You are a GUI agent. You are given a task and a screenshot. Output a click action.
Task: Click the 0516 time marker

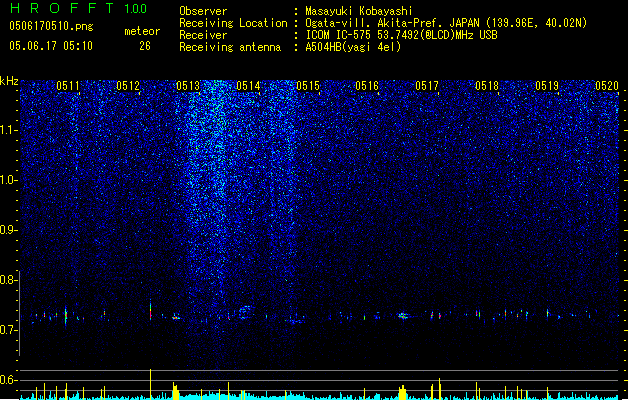[367, 86]
